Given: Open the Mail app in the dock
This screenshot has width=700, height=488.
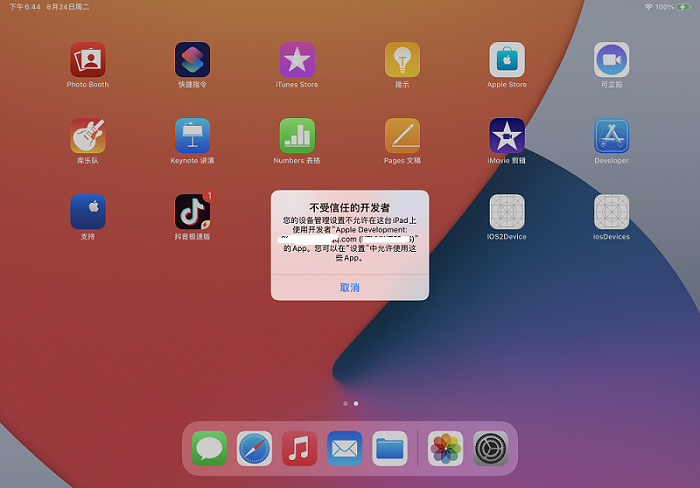Looking at the screenshot, I should 345,448.
